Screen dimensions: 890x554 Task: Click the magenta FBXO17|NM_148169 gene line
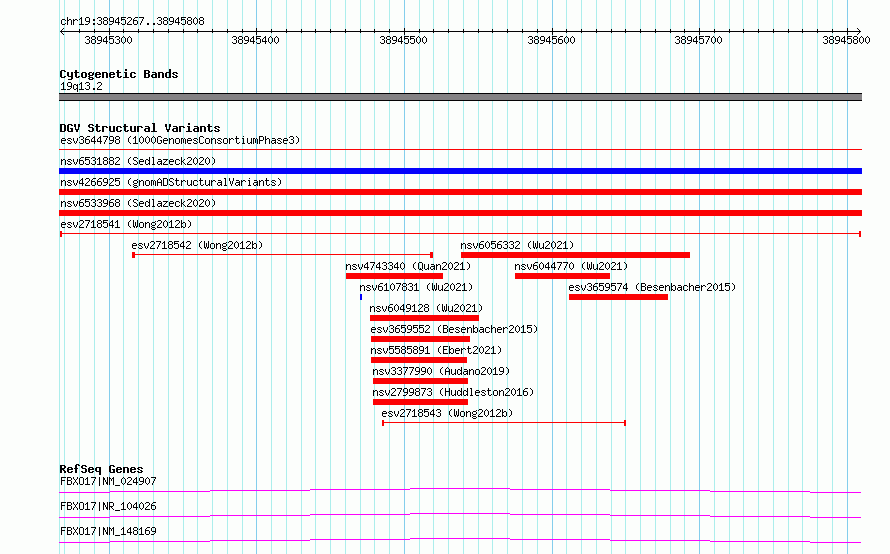click(x=460, y=540)
